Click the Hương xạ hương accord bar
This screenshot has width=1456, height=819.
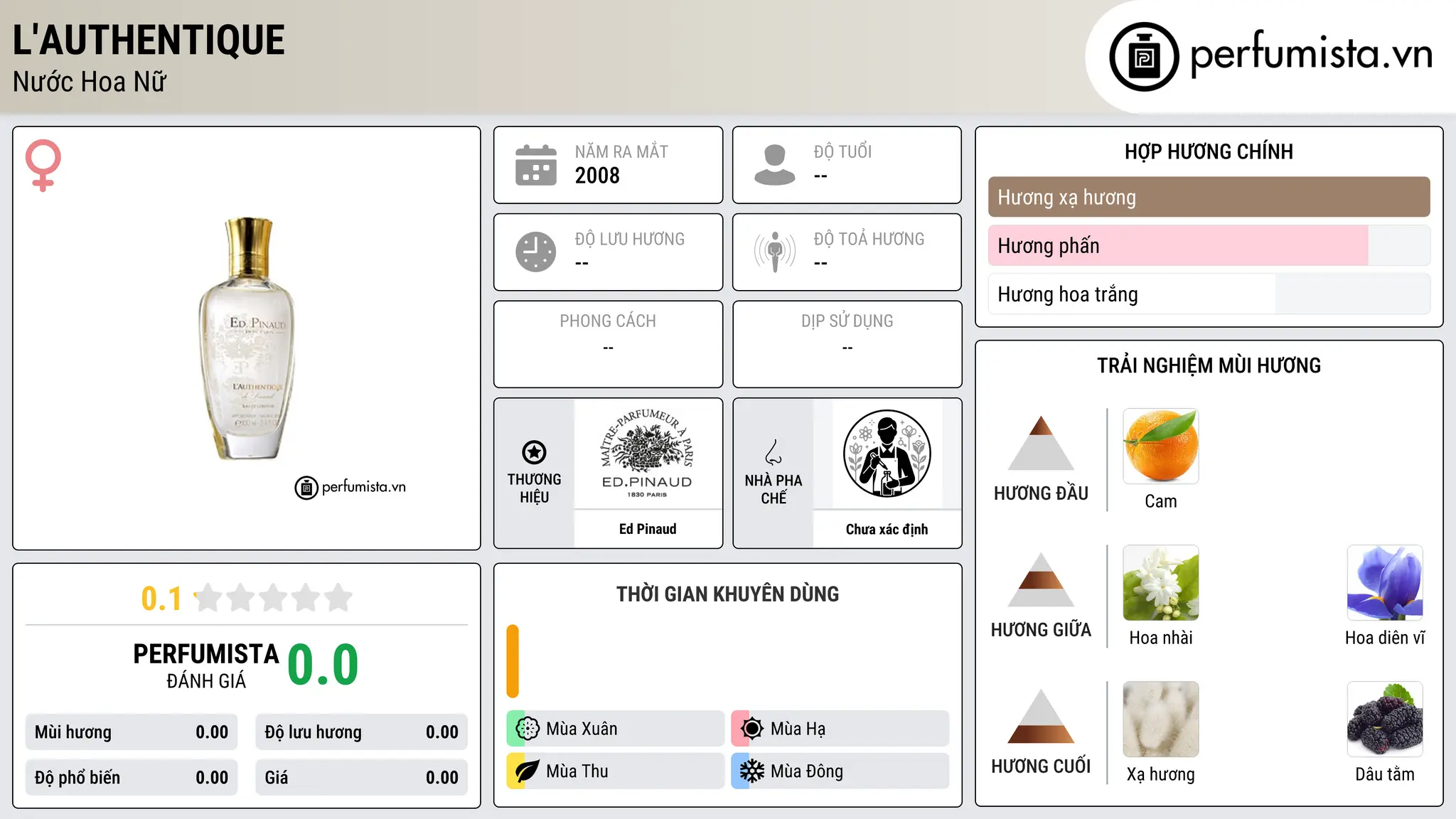(1209, 197)
